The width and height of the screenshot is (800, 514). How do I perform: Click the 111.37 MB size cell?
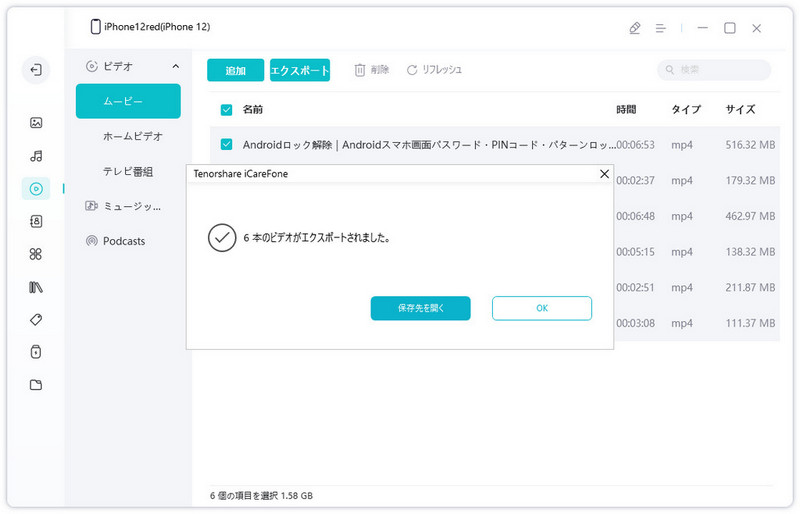click(x=750, y=324)
